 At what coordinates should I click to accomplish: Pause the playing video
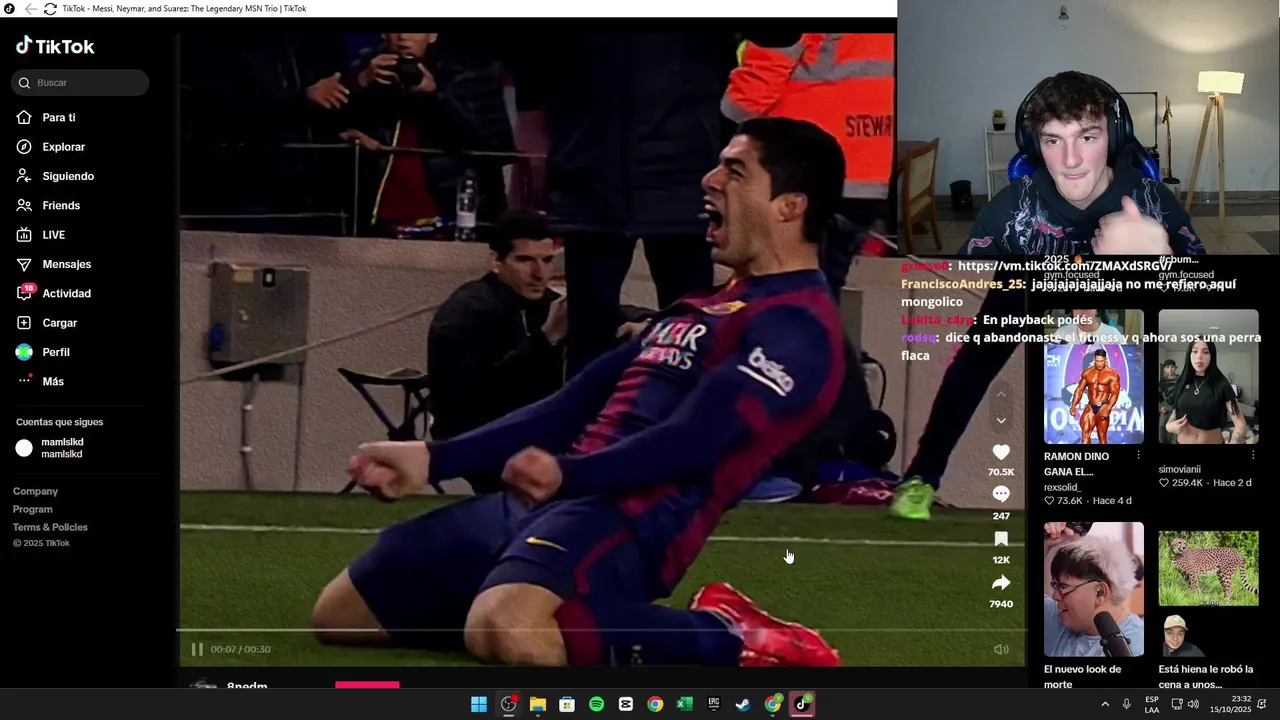(x=197, y=649)
